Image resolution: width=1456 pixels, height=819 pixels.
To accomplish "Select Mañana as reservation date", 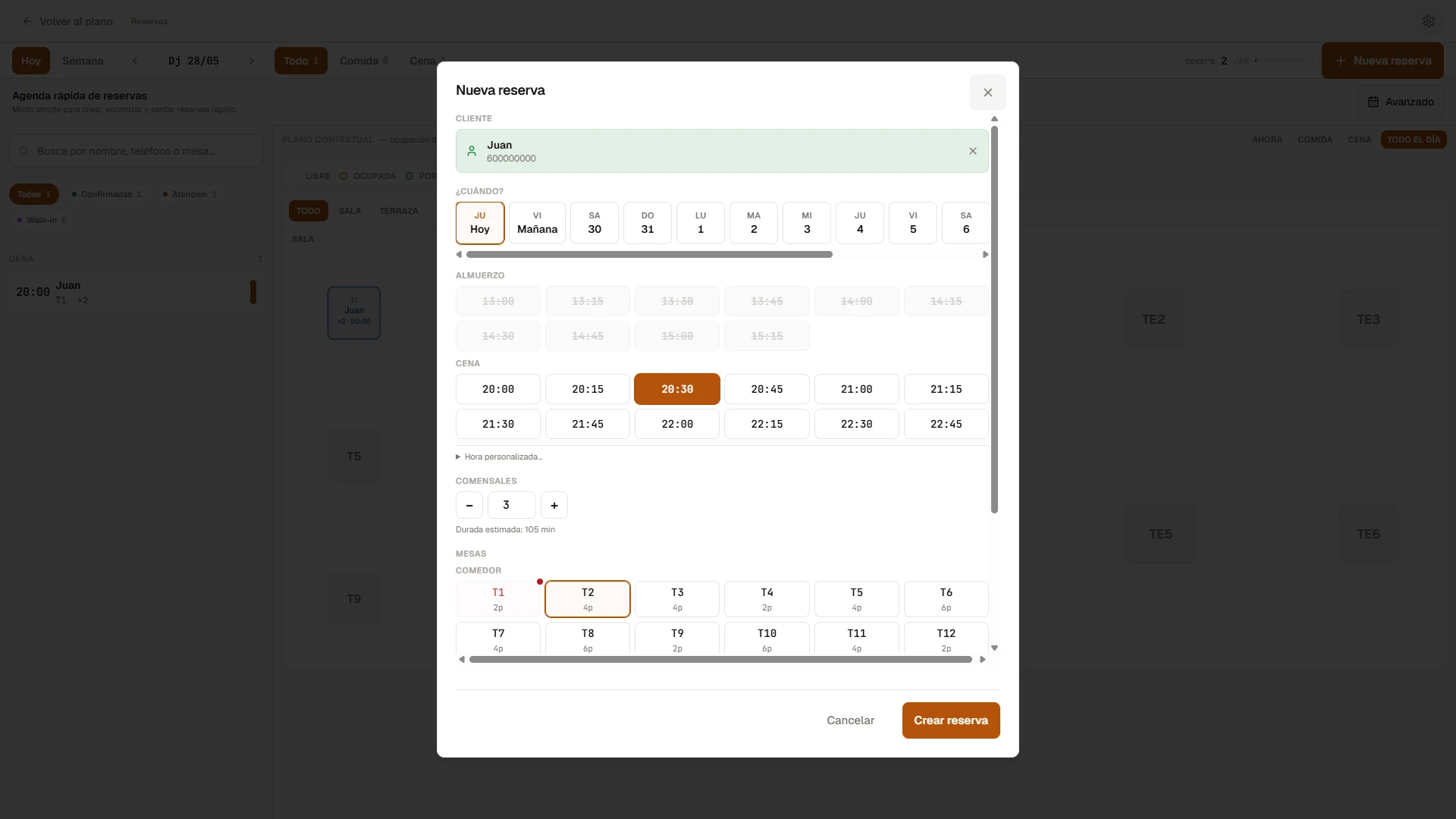I will coord(537,223).
